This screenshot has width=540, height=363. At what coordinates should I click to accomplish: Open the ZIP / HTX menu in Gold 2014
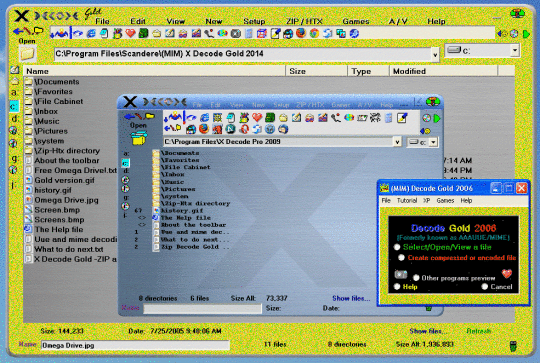[x=304, y=21]
